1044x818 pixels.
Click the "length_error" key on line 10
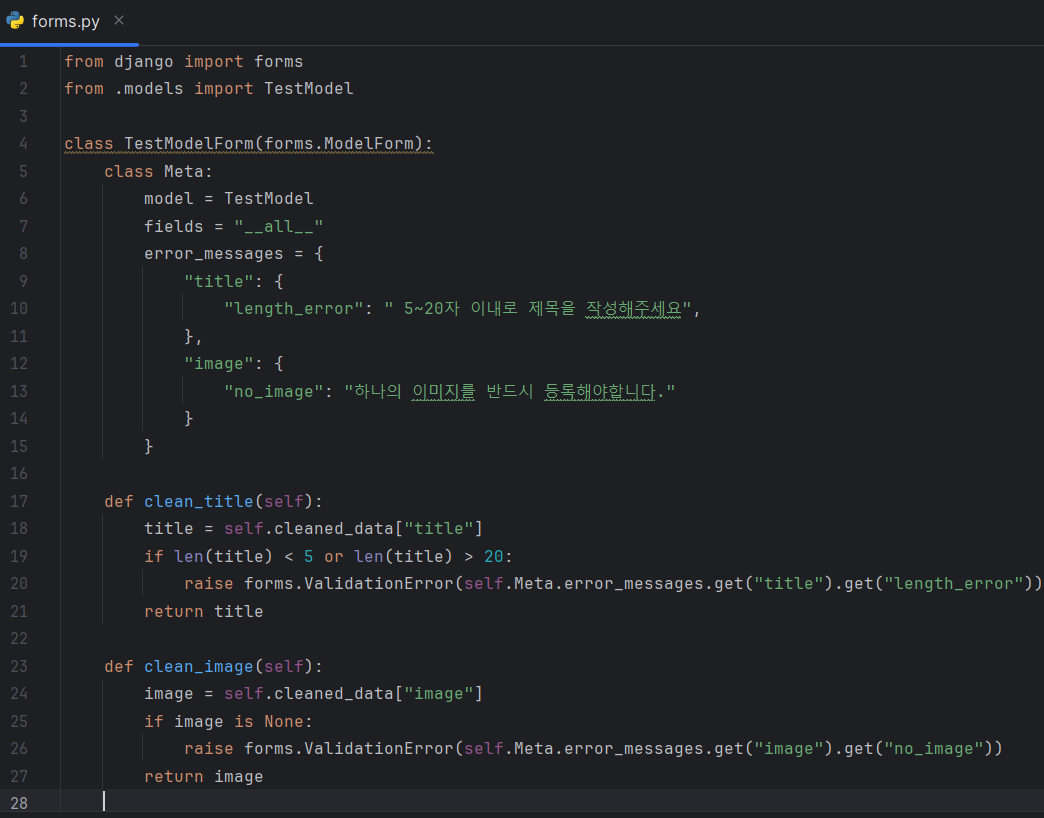pyautogui.click(x=294, y=309)
